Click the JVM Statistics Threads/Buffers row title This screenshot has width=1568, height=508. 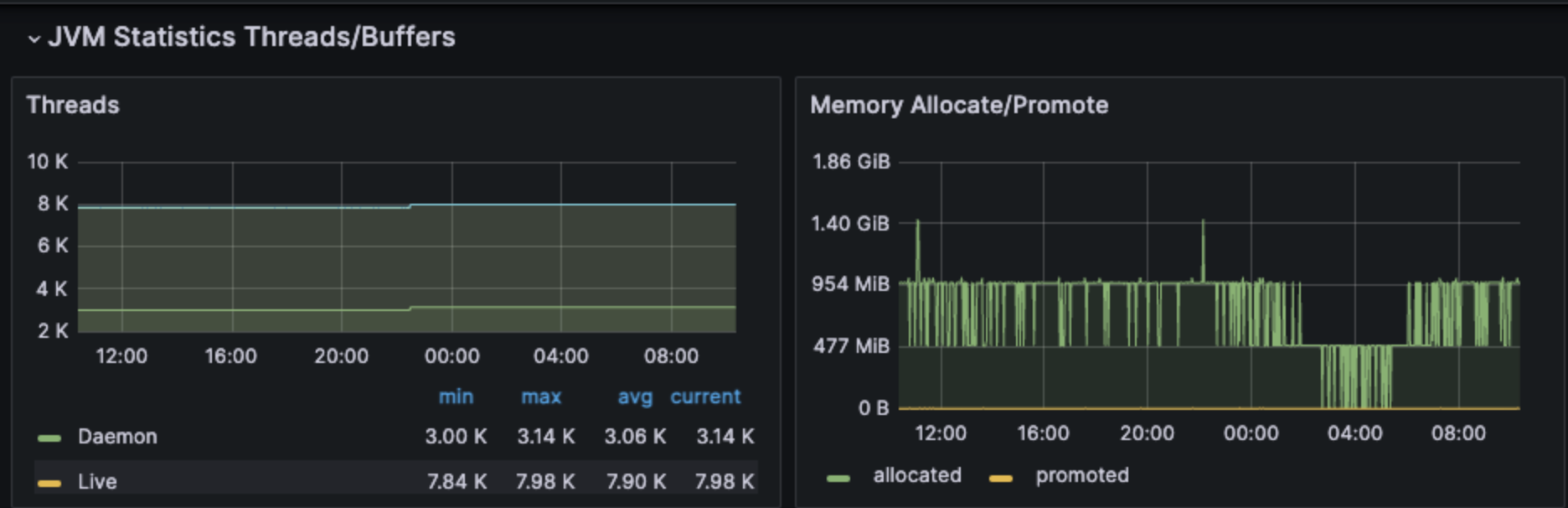pyautogui.click(x=251, y=37)
